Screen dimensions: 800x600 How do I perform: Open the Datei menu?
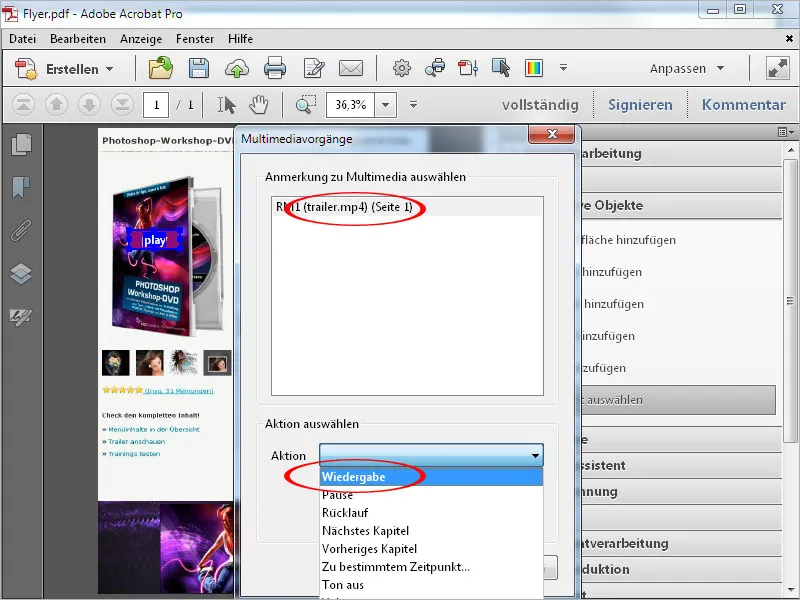[22, 39]
